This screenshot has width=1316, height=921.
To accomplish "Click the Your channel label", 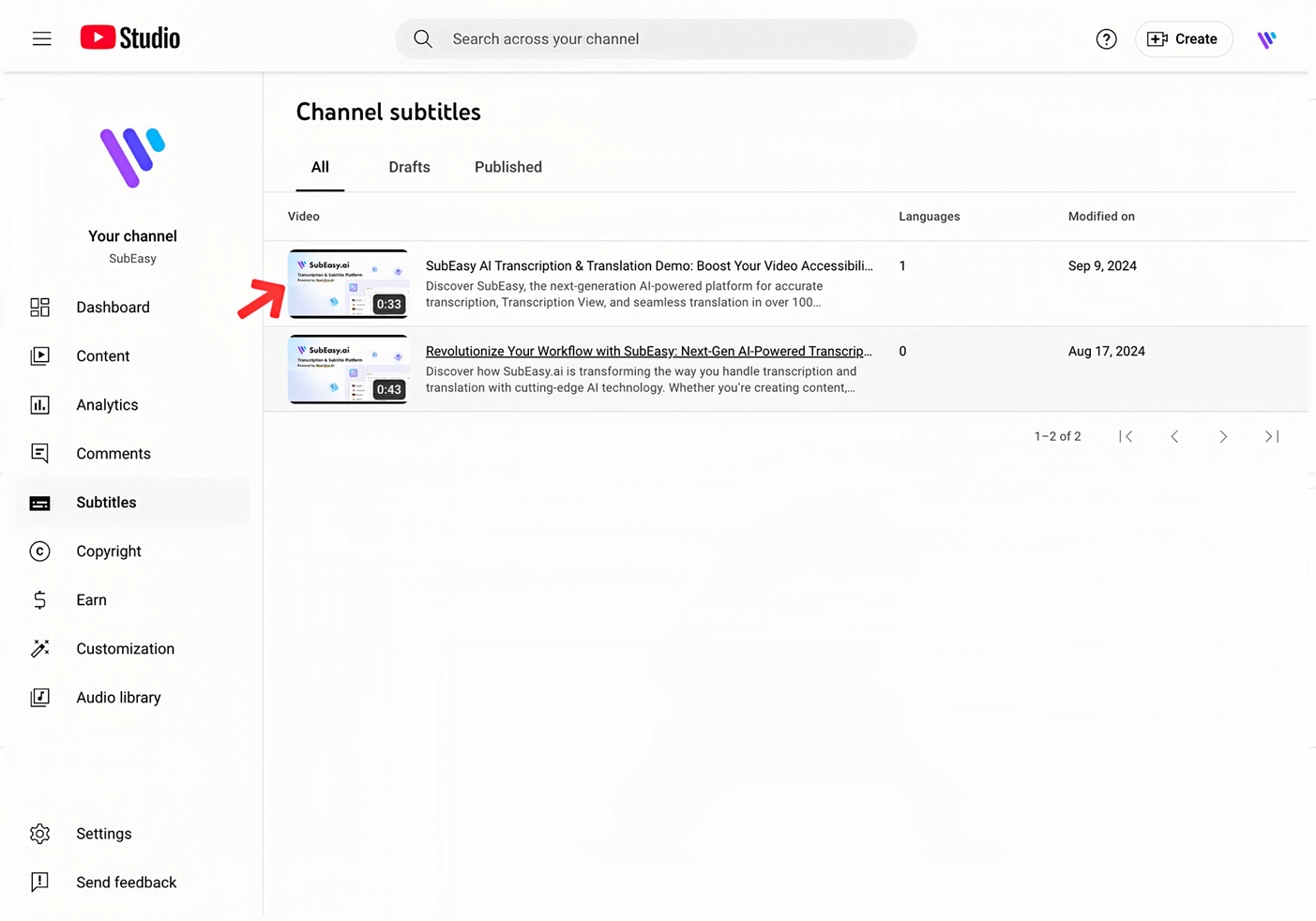I will pos(132,236).
